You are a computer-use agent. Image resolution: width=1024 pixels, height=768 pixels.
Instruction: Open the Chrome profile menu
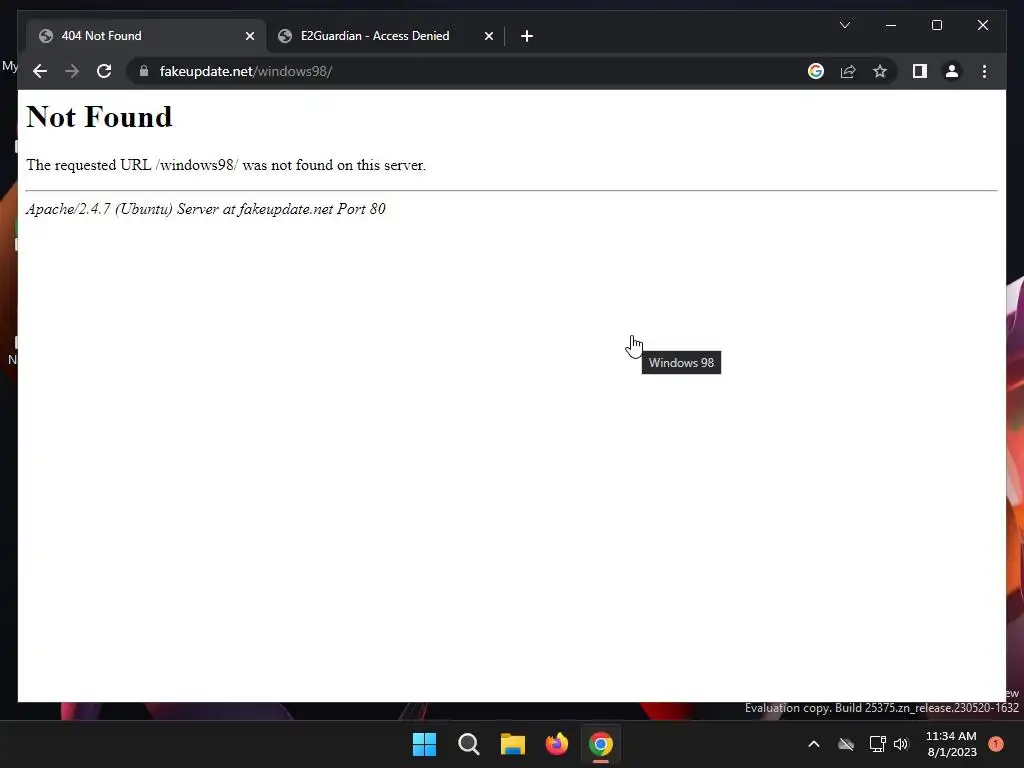point(952,71)
